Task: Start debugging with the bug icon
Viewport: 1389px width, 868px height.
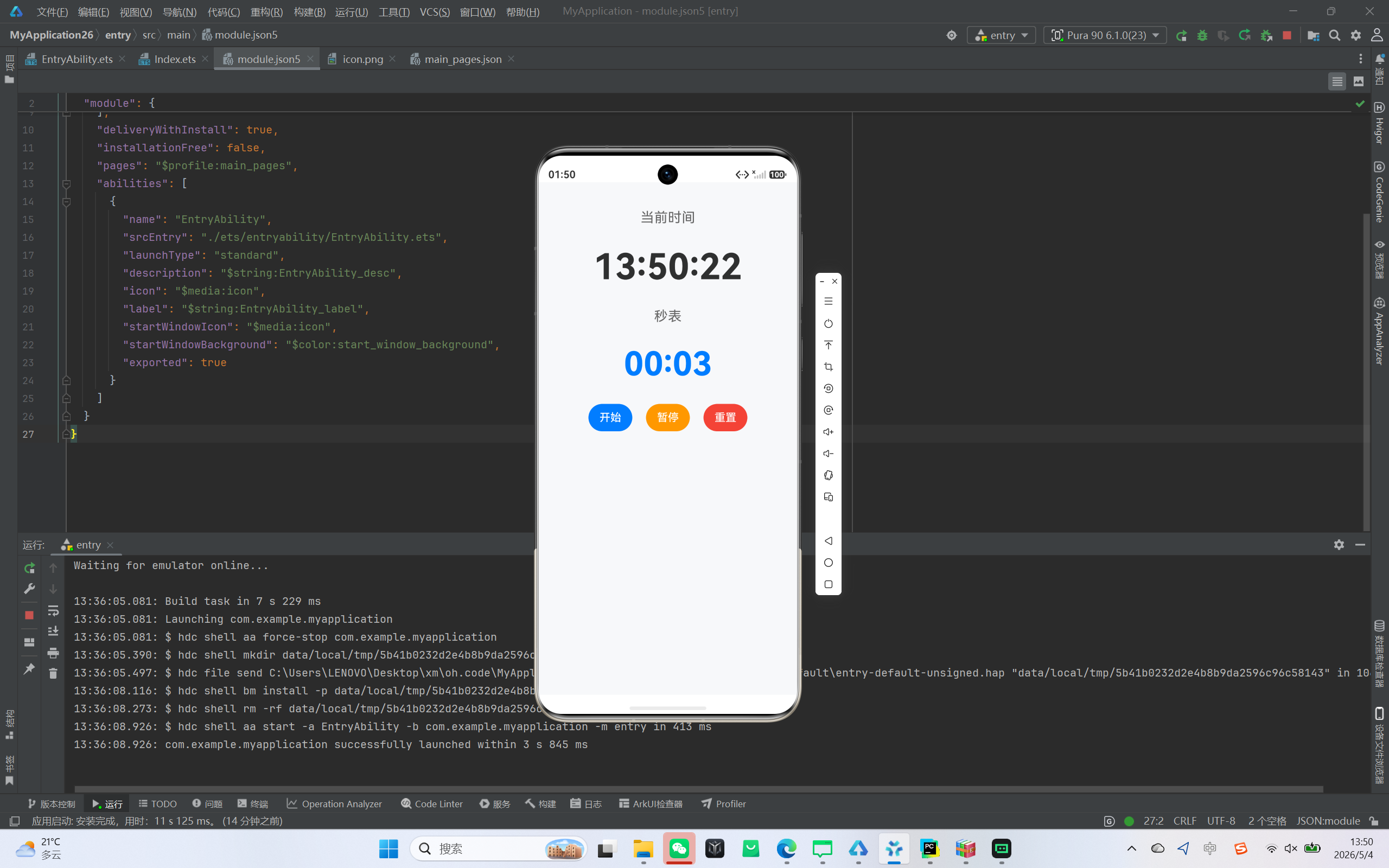Action: pyautogui.click(x=1202, y=36)
